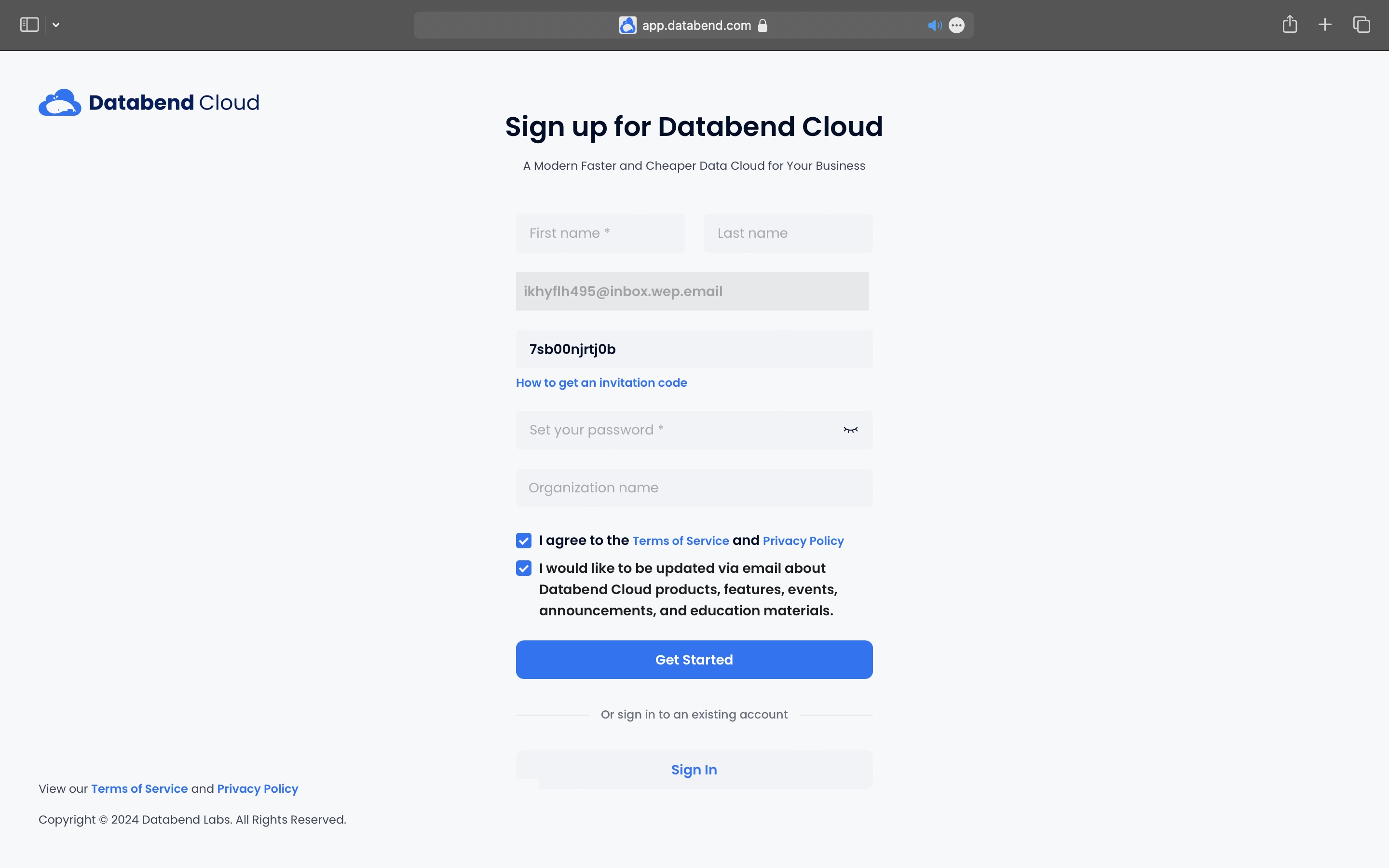The width and height of the screenshot is (1389, 868).
Task: Open a new tab with plus icon
Action: (x=1325, y=25)
